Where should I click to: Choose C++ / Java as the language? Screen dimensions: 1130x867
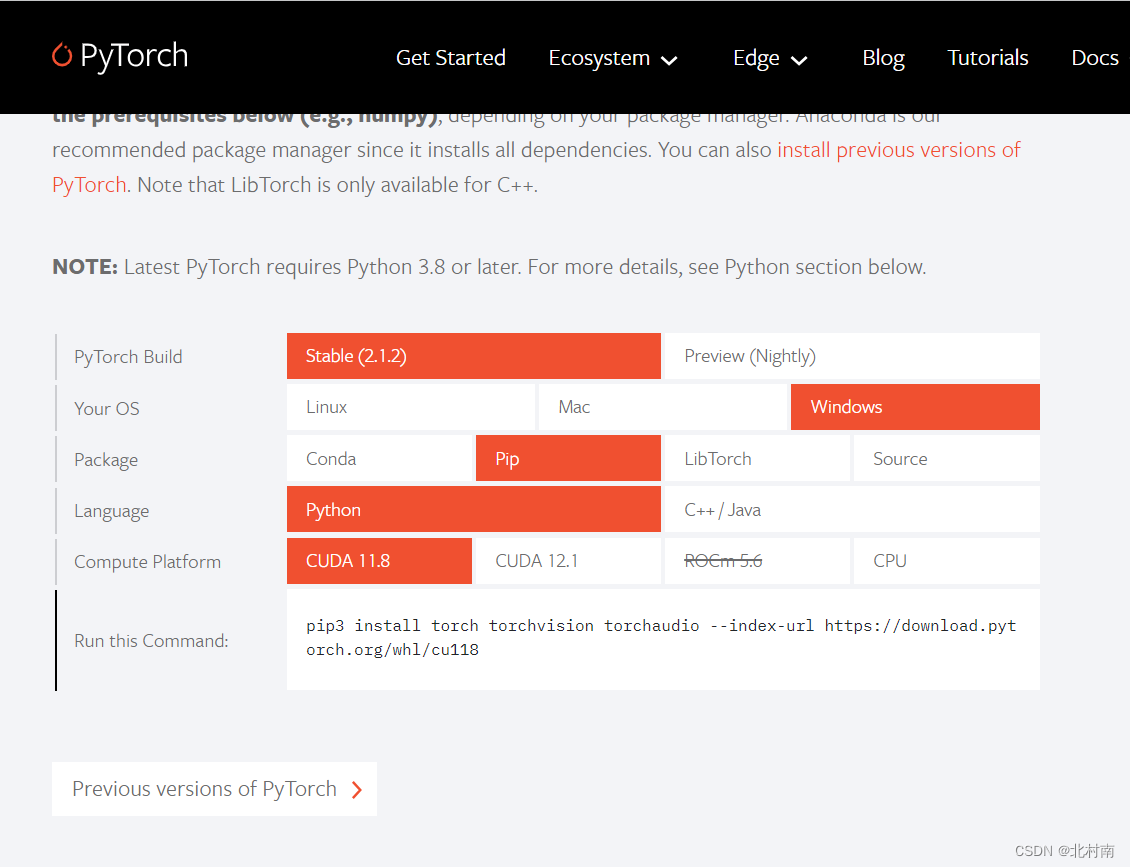click(852, 510)
